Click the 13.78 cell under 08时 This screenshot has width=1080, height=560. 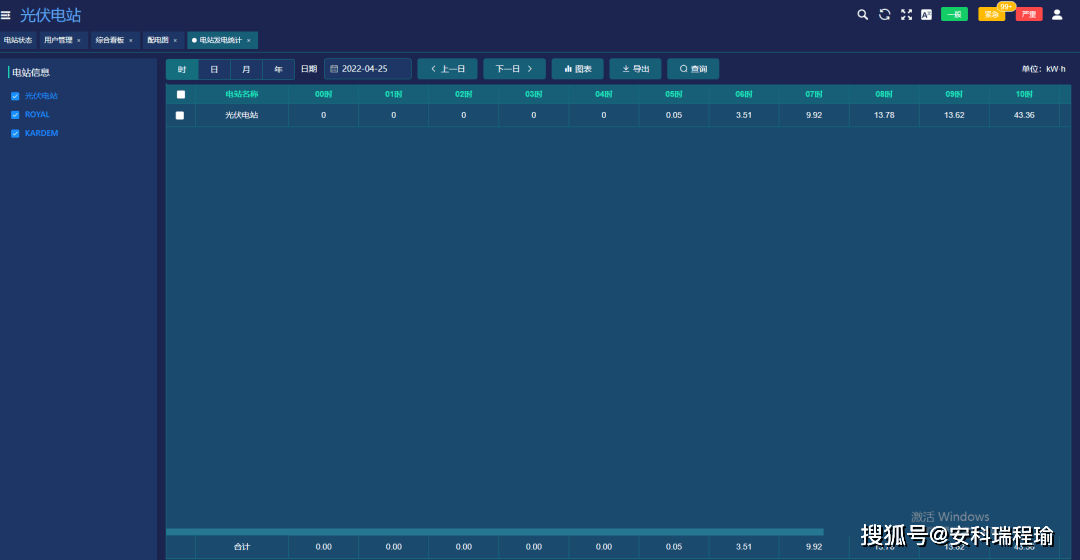[884, 115]
